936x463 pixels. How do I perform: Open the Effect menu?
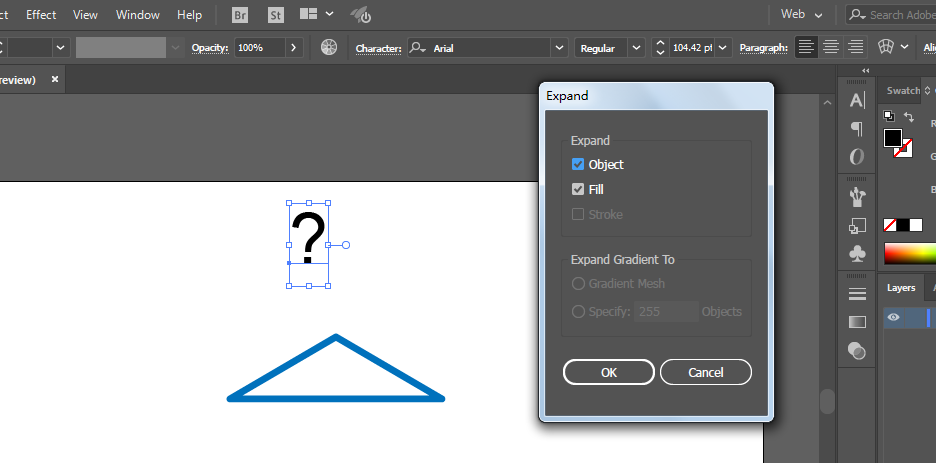pos(41,15)
